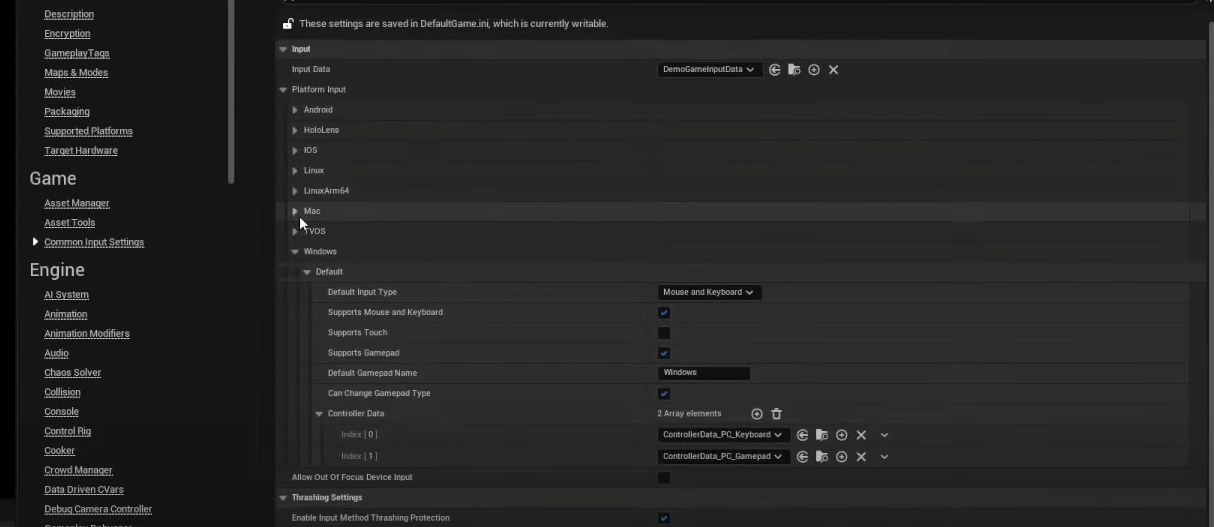Expand the HoloLens platform entry

[x=295, y=130]
